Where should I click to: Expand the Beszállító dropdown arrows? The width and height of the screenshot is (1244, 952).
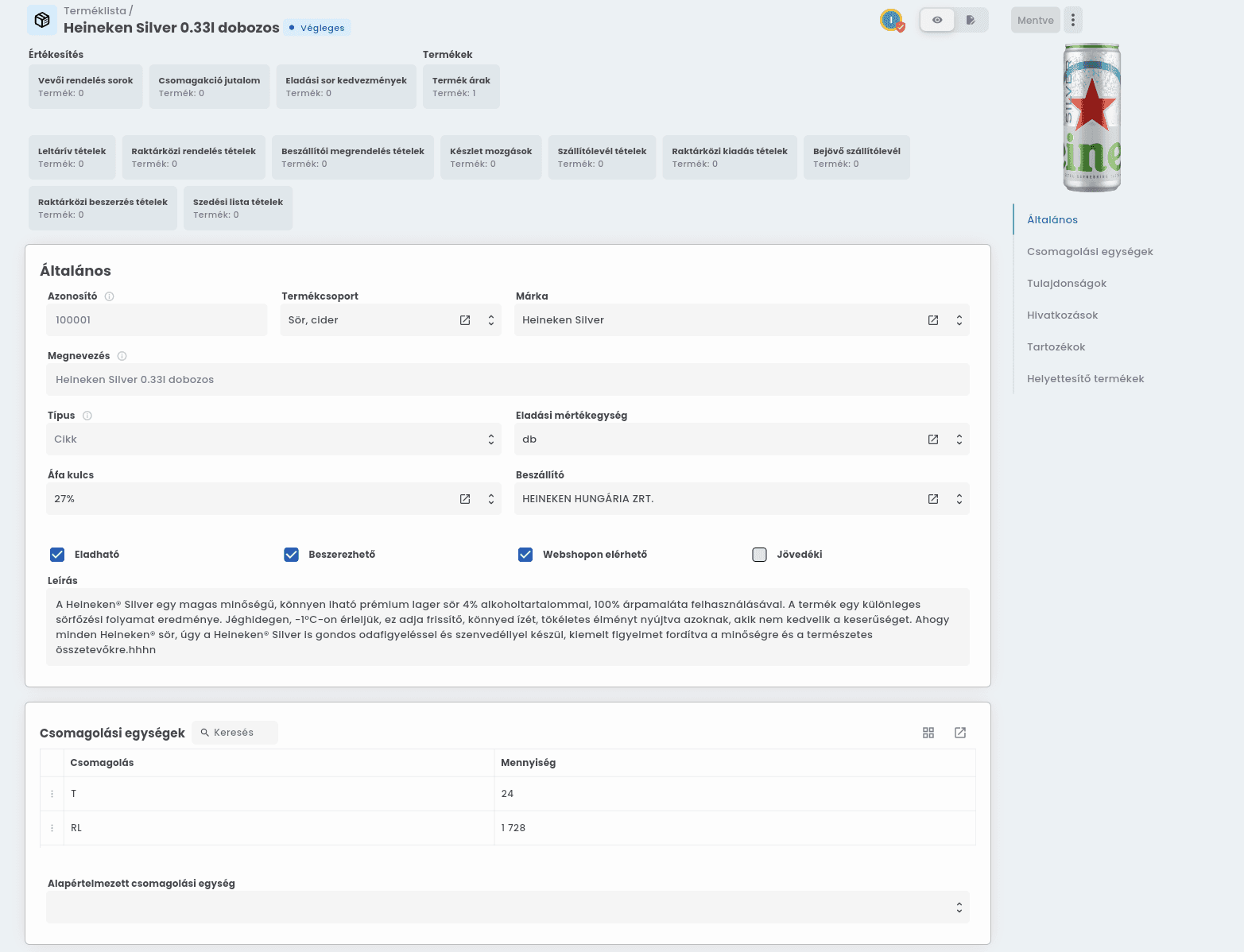[959, 499]
